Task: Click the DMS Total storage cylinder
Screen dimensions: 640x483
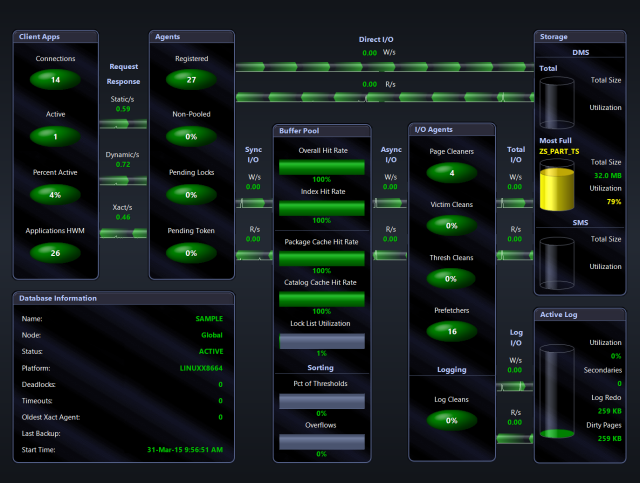Action: point(557,102)
